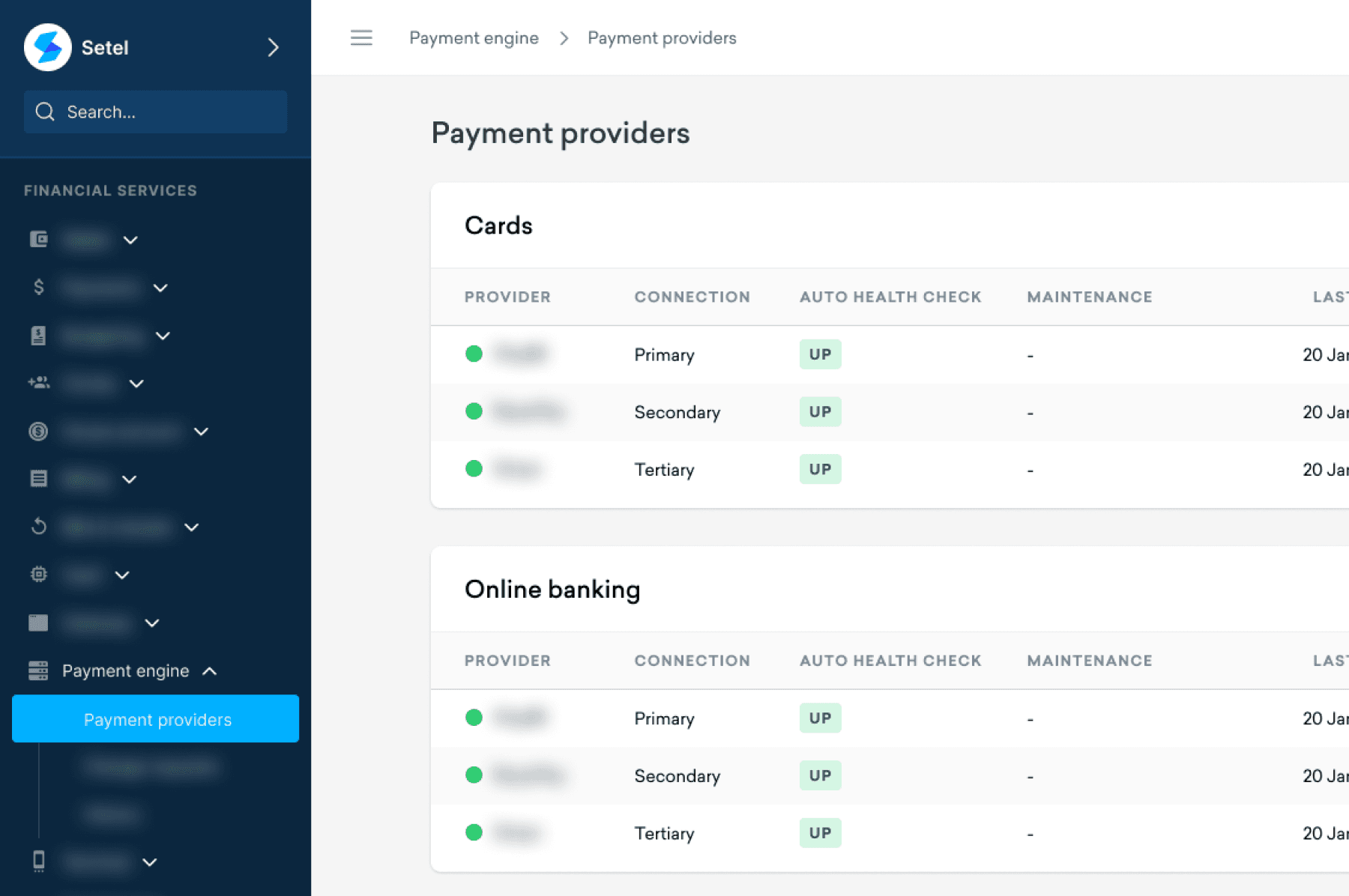The image size is (1349, 896).
Task: Expand the sidebar section with the mobile phone icon
Action: (150, 862)
